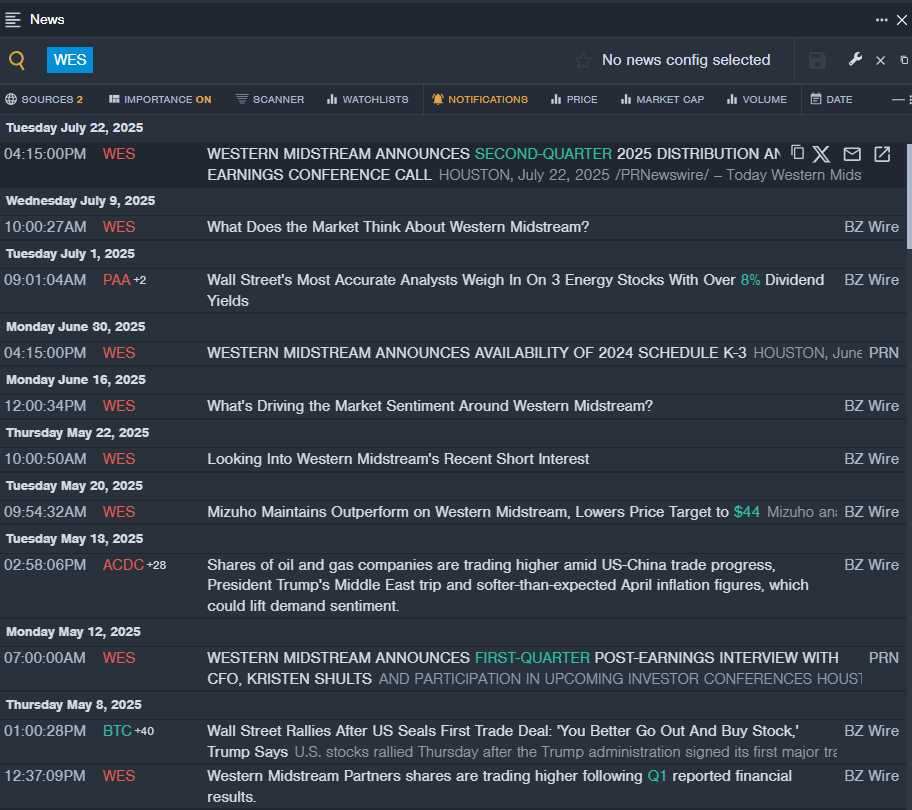
Task: Toggle the Notifications bell filter
Action: [480, 99]
